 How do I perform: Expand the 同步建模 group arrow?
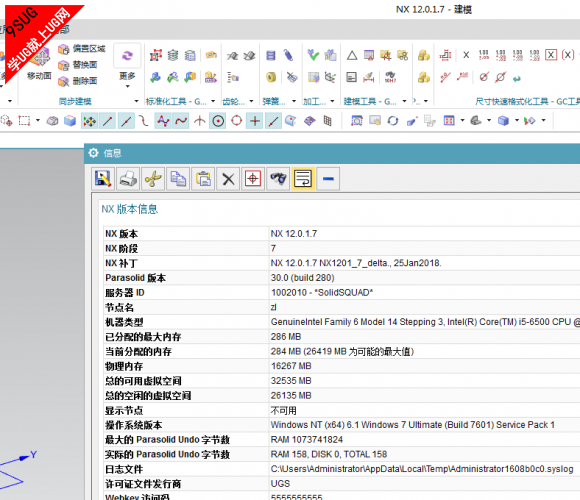(x=136, y=101)
